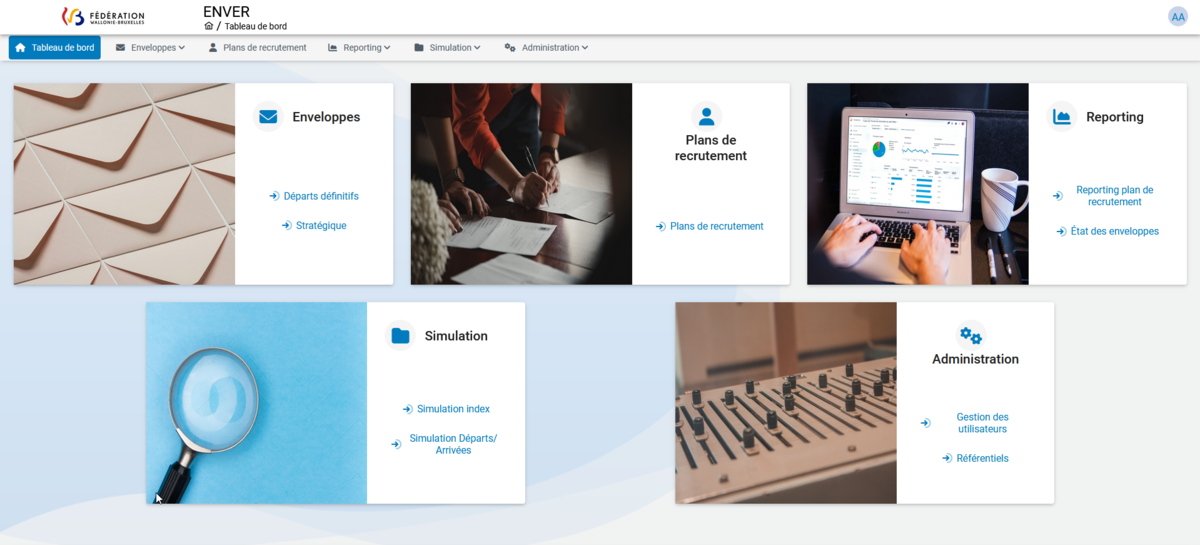The image size is (1200, 545).
Task: Open the Stratégique link
Action: click(321, 226)
